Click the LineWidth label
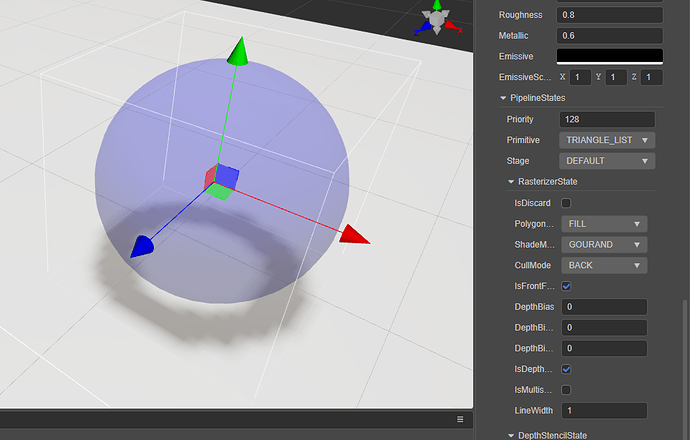 tap(533, 411)
